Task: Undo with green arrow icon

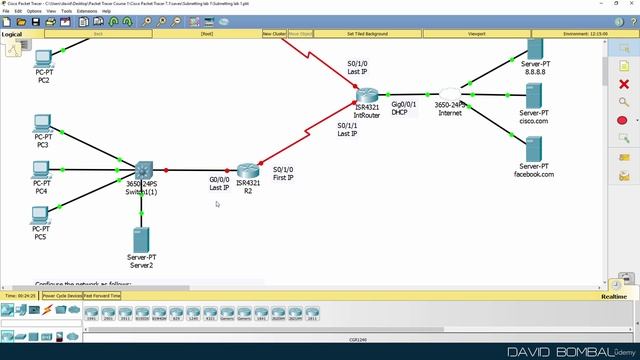Action: pyautogui.click(x=113, y=22)
